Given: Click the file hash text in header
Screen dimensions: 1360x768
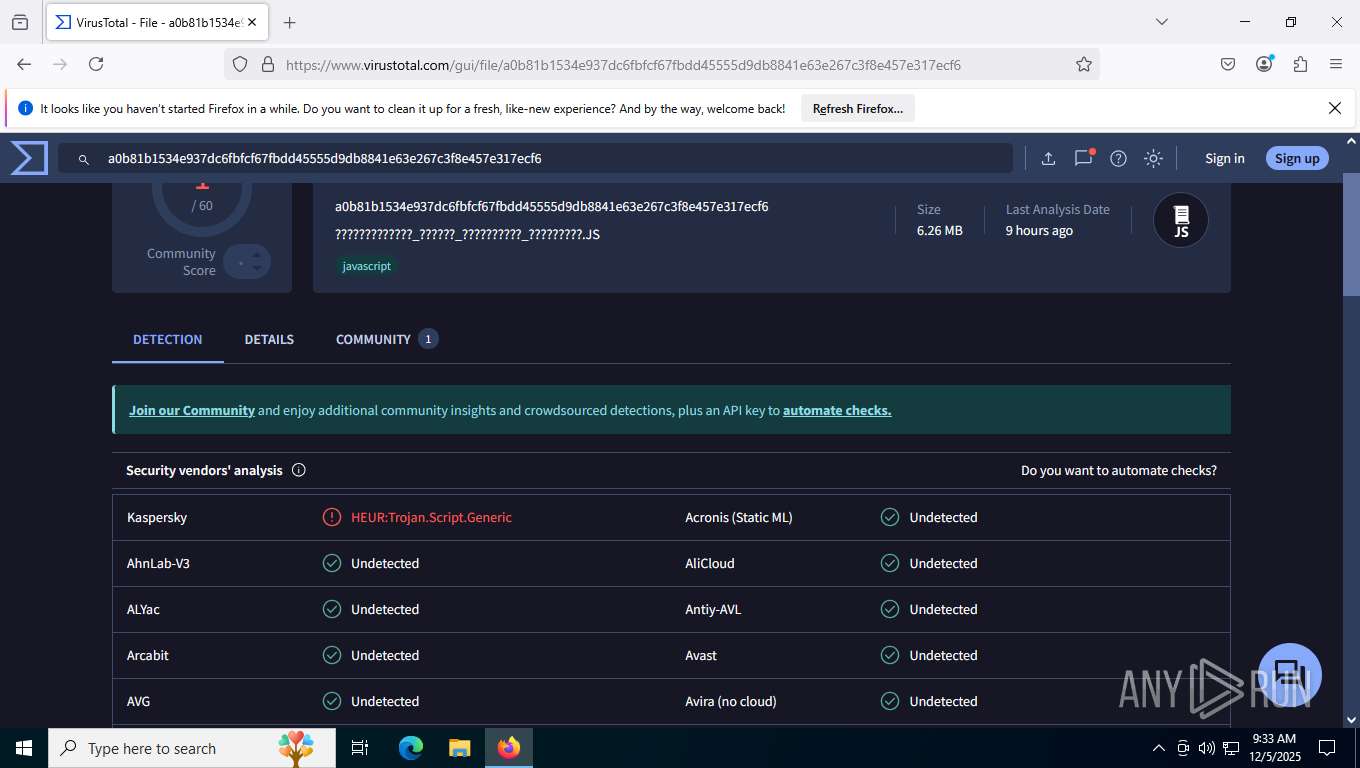Looking at the screenshot, I should [552, 207].
